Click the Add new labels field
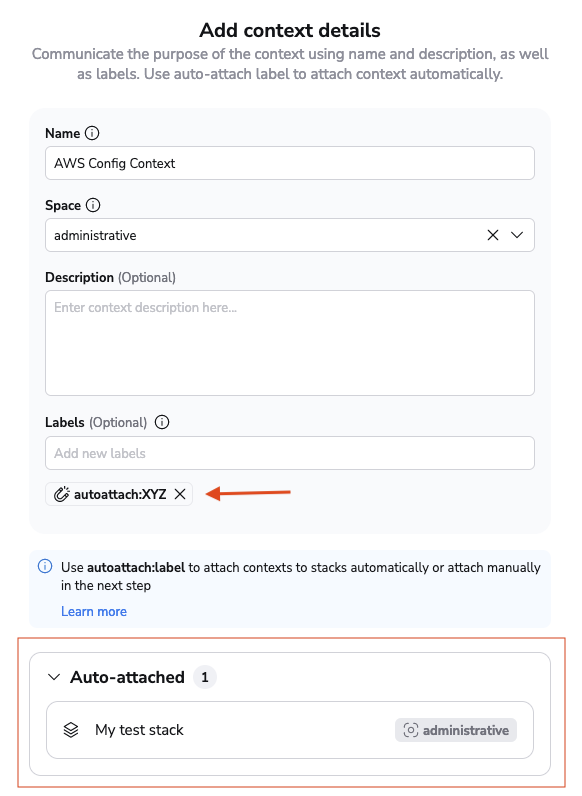This screenshot has height=796, width=582. [290, 453]
